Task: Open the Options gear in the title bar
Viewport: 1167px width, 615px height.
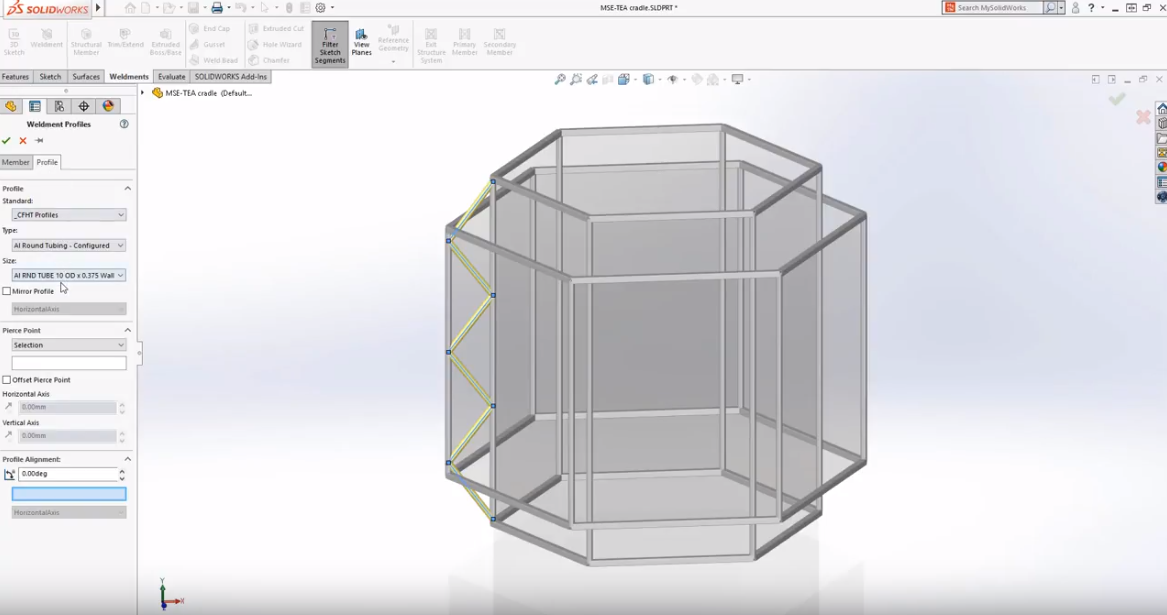Action: point(321,7)
